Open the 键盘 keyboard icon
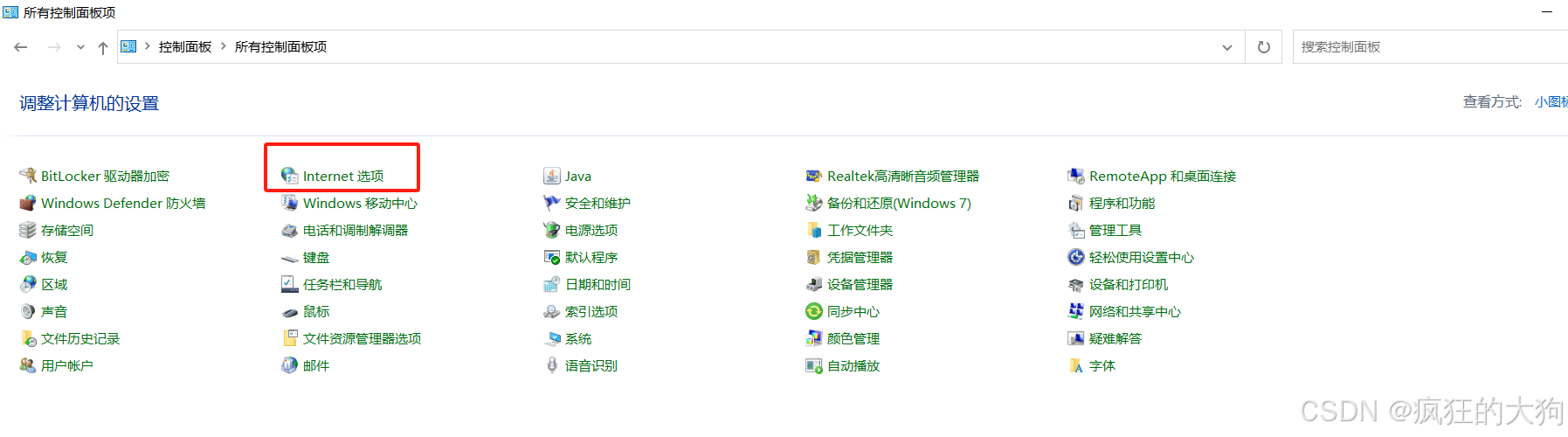Viewport: 1568px width, 437px height. [x=290, y=257]
